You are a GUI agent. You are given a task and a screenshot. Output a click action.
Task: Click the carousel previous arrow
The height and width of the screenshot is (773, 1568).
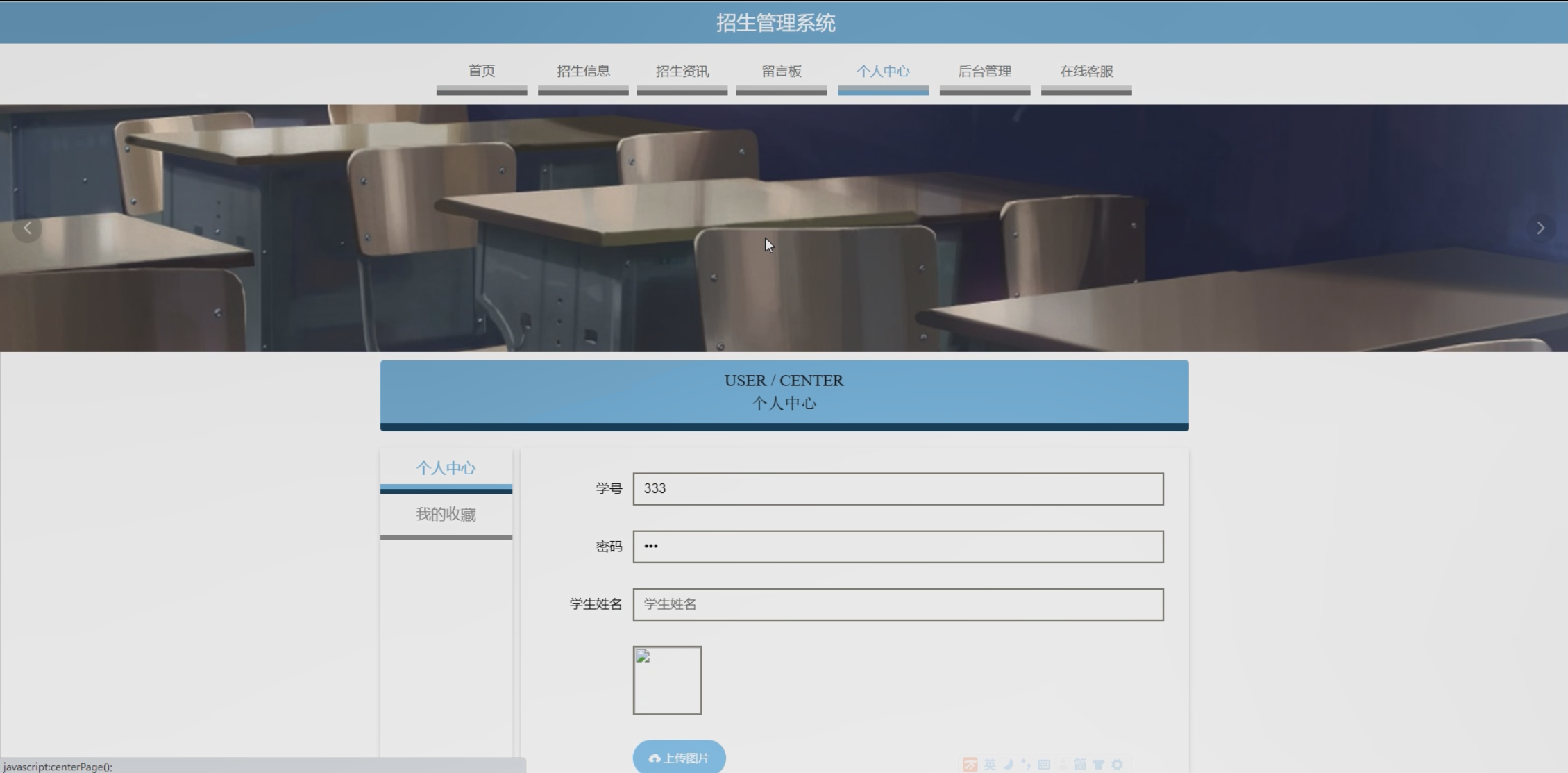click(27, 228)
